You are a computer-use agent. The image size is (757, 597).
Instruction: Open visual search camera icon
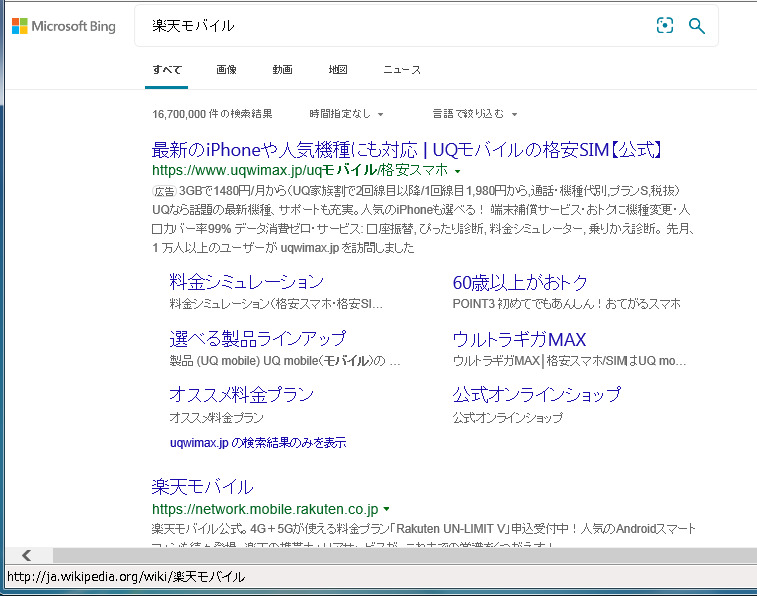tap(665, 26)
